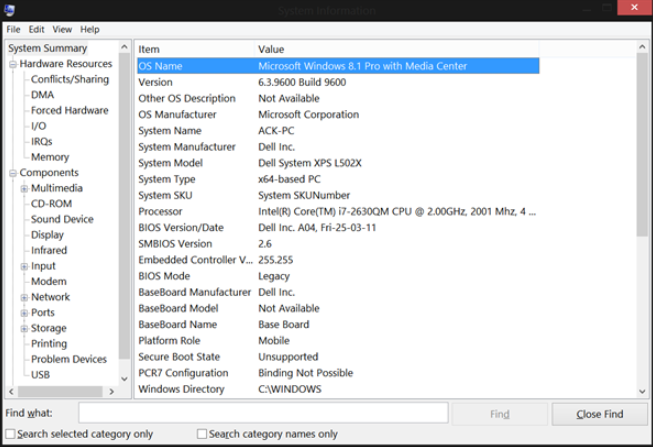Select the PCR7 Configuration row
653x447 pixels.
click(x=338, y=373)
